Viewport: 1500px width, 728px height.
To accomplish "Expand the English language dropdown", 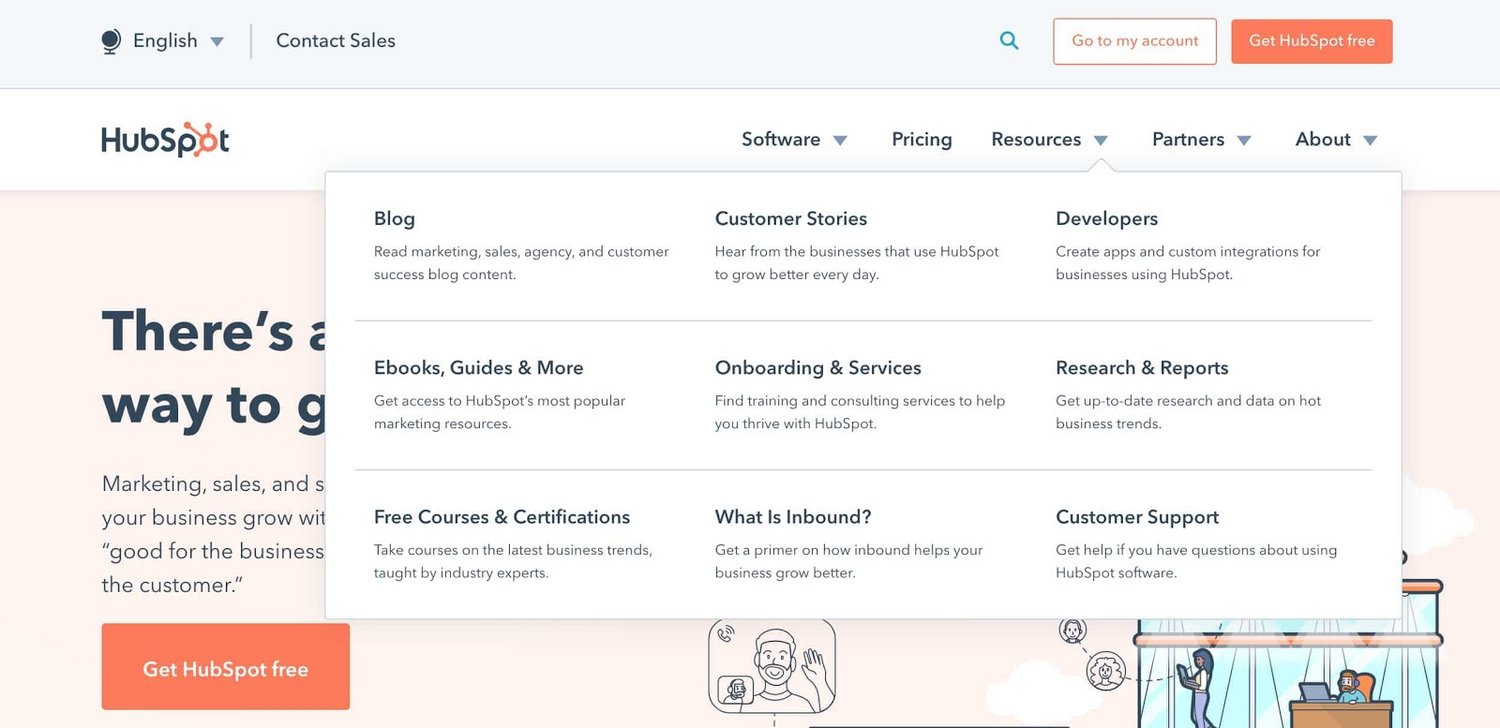I will [165, 41].
